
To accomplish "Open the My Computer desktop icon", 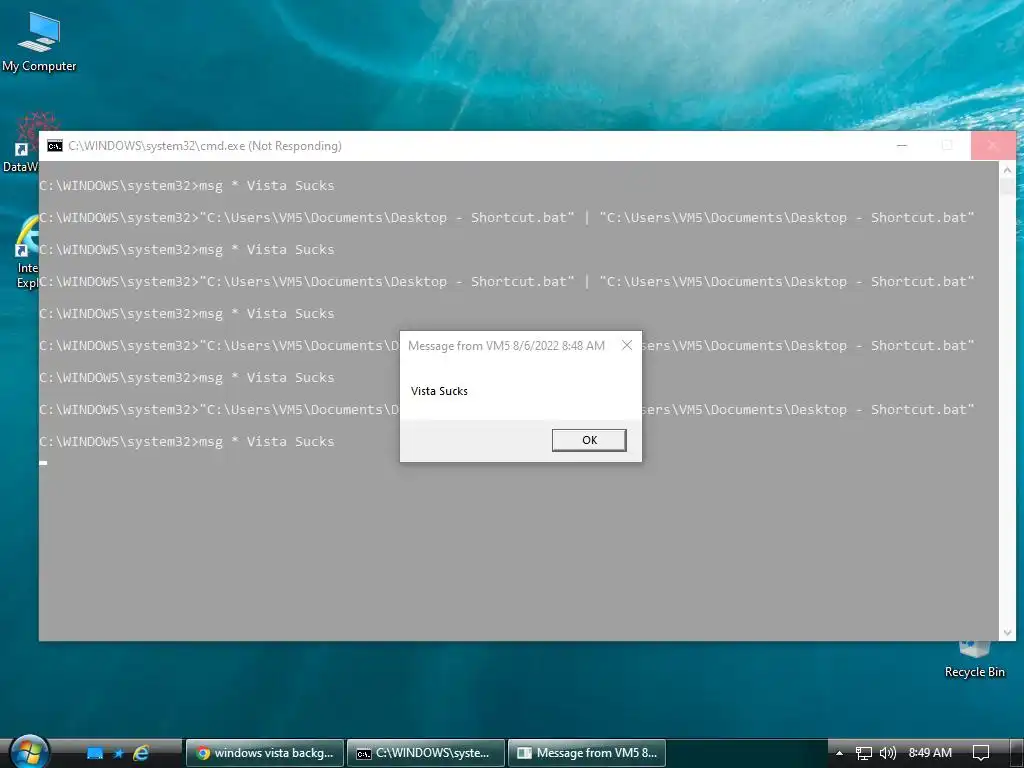I will pyautogui.click(x=39, y=42).
